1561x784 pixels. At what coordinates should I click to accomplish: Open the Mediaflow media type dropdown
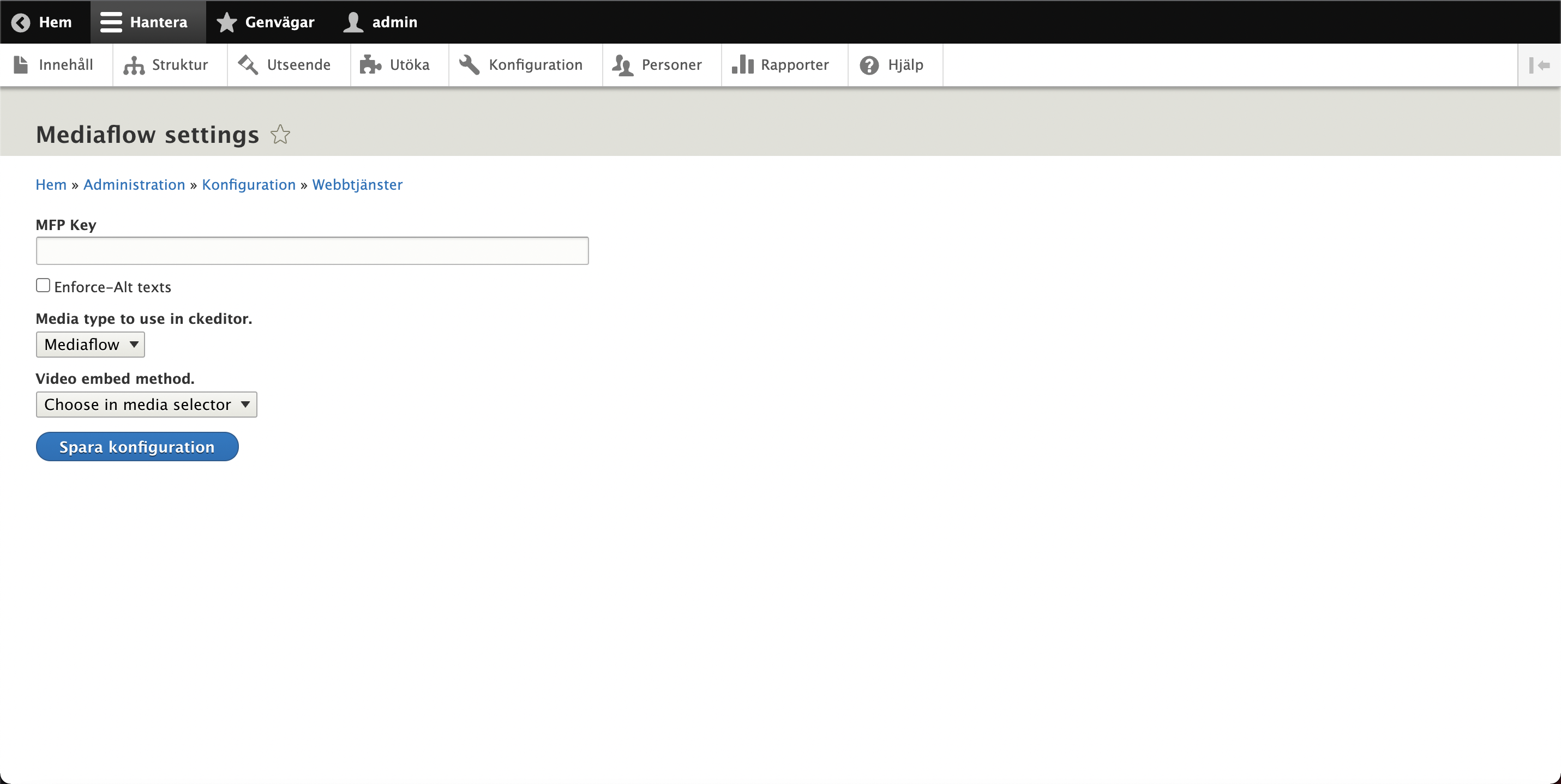(x=91, y=345)
